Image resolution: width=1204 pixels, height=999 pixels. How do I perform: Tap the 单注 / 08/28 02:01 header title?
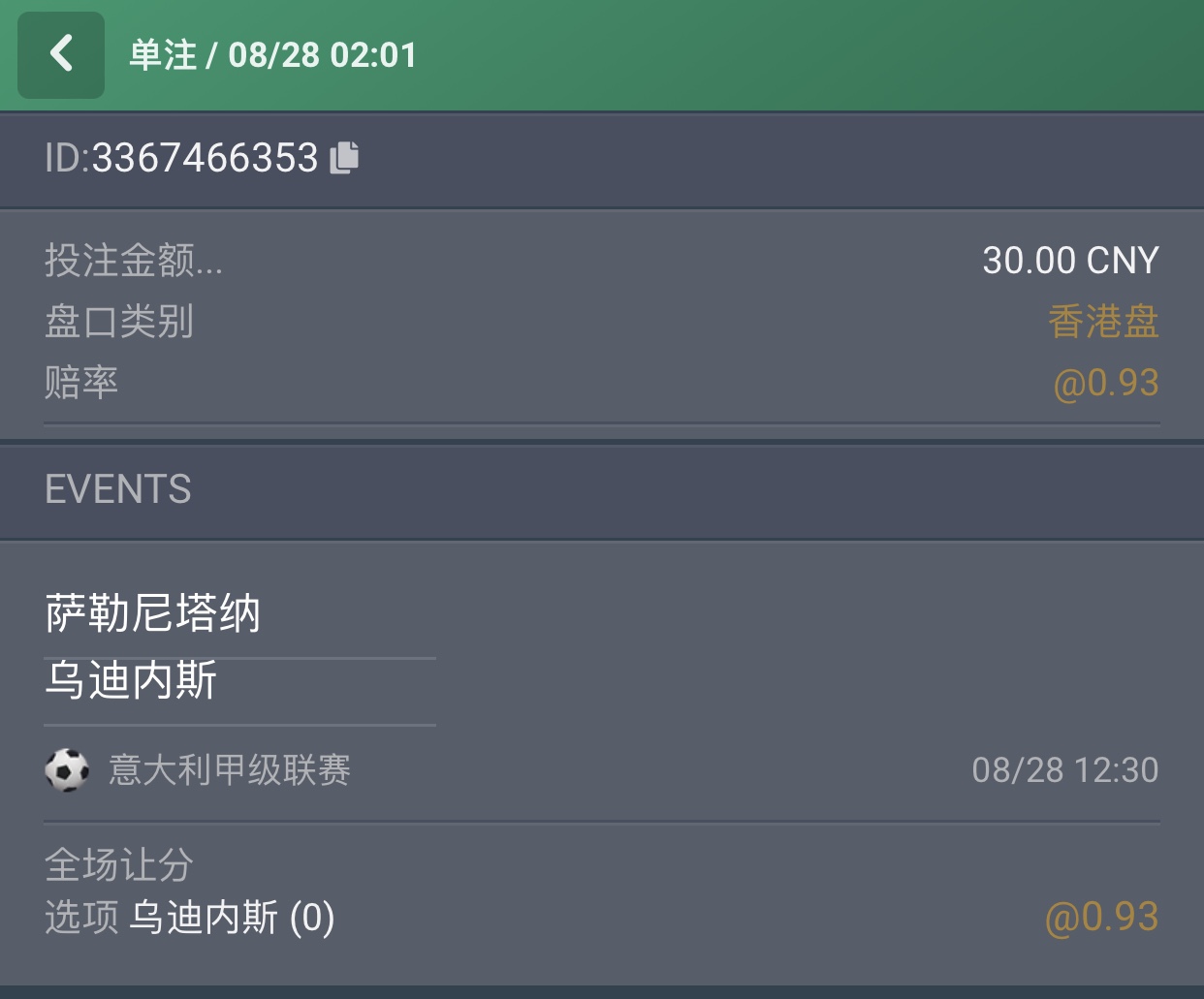(272, 55)
